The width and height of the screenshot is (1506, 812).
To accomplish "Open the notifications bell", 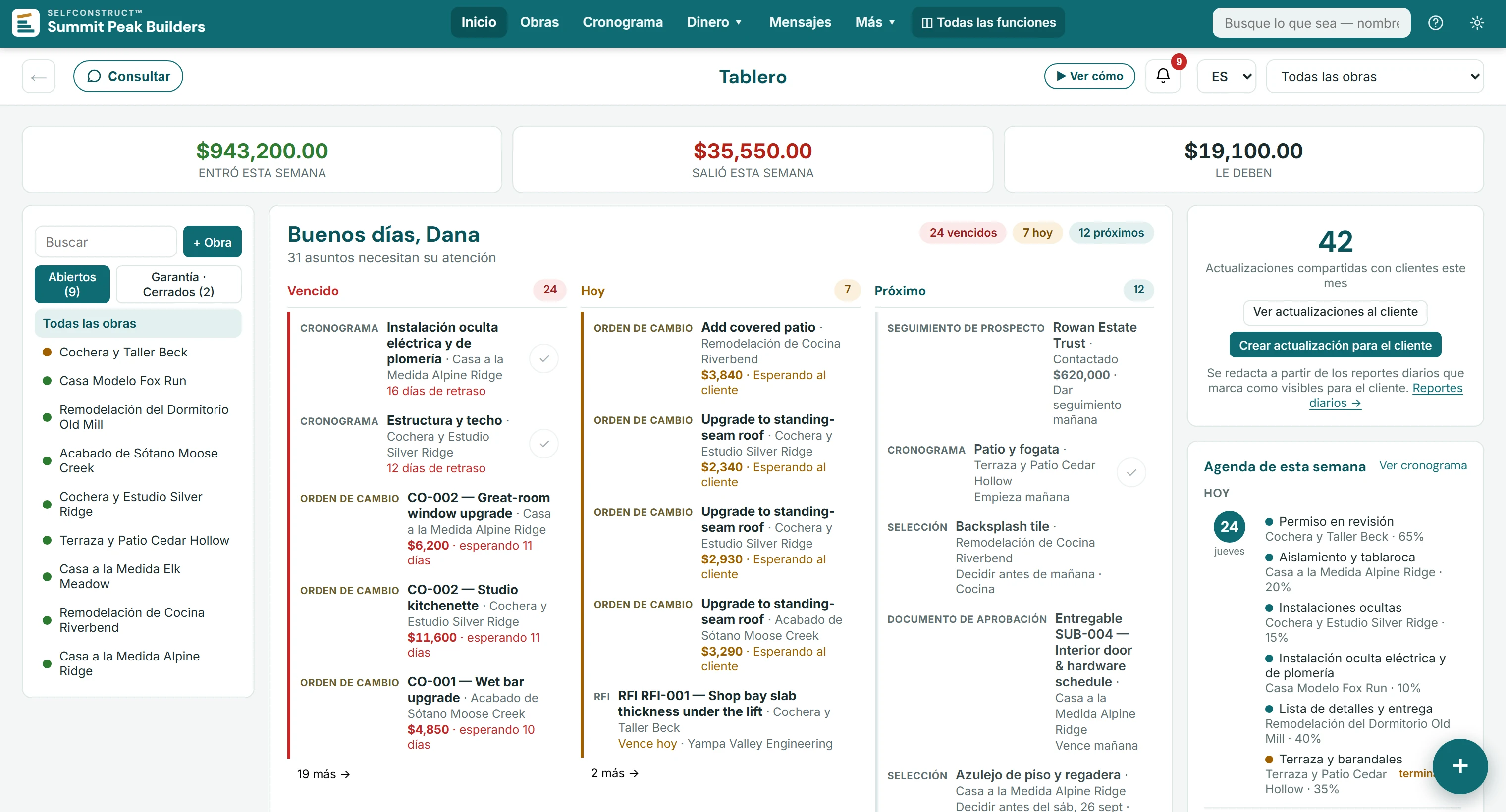I will (x=1163, y=76).
